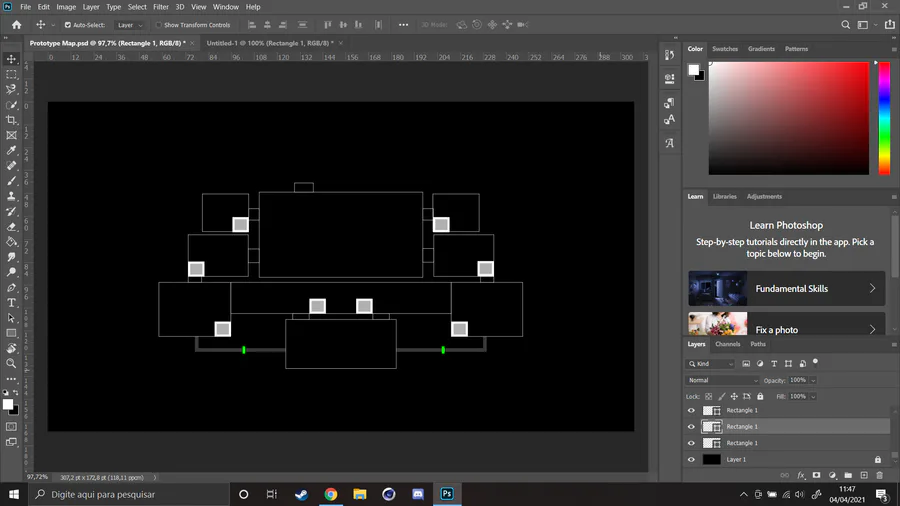900x506 pixels.
Task: Enable Show Transform Controls checkbox
Action: (x=158, y=25)
